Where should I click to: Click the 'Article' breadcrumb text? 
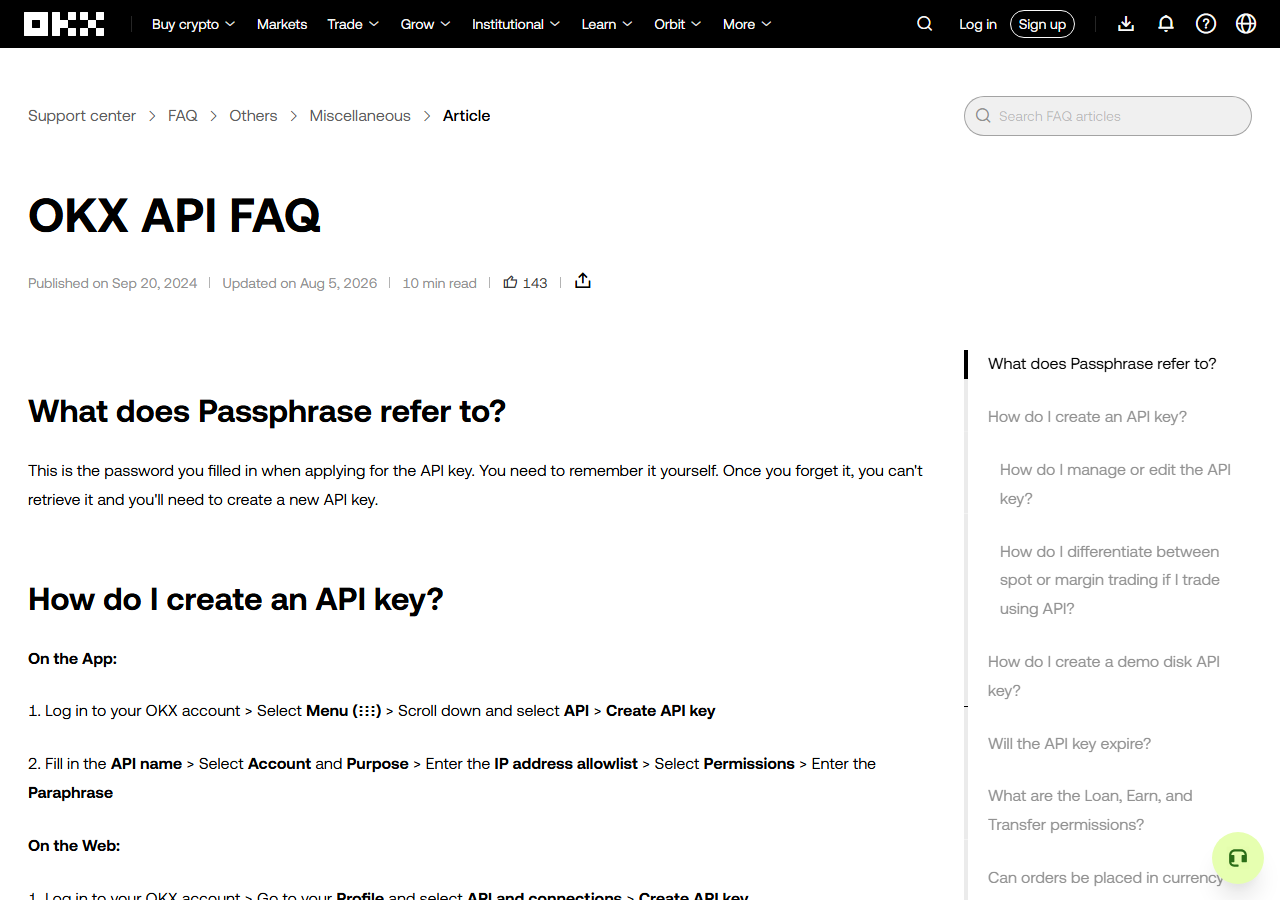(x=466, y=116)
